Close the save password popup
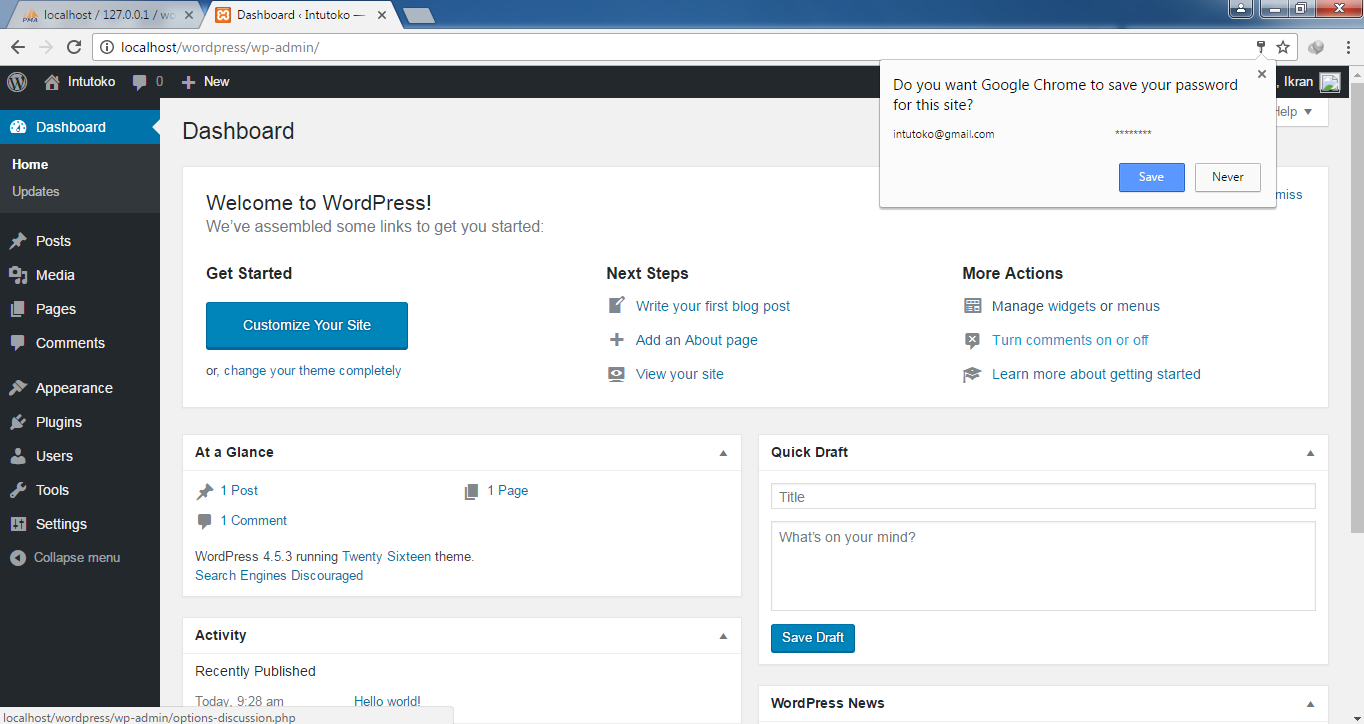The width and height of the screenshot is (1364, 724). click(x=1262, y=74)
